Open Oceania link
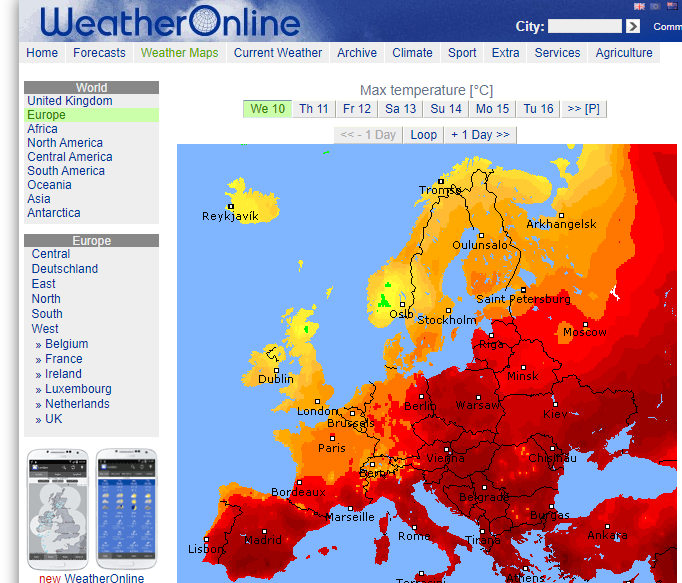The height and width of the screenshot is (583, 682). [50, 184]
